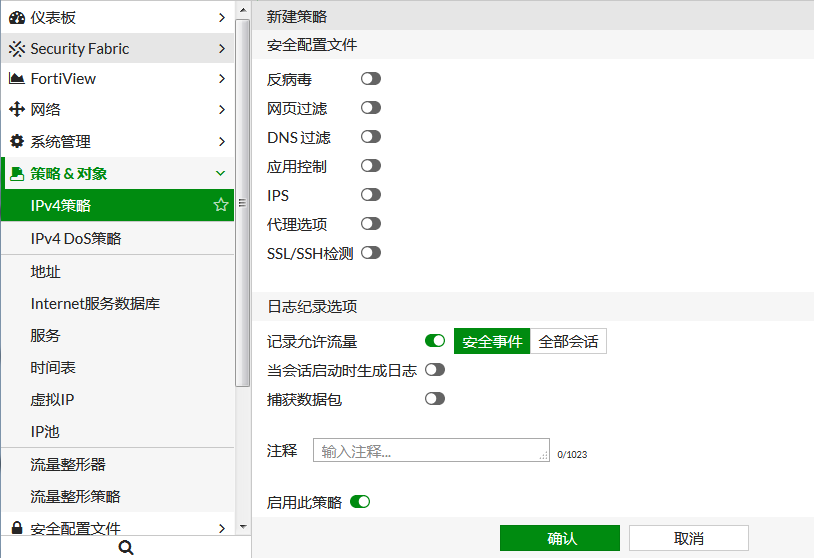Open the IPv4 DoS策略 menu item
This screenshot has width=814, height=558.
point(118,238)
